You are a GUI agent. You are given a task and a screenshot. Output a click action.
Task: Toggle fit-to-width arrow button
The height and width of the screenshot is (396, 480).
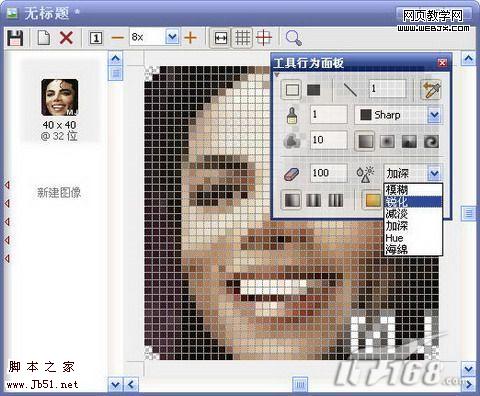pyautogui.click(x=221, y=38)
